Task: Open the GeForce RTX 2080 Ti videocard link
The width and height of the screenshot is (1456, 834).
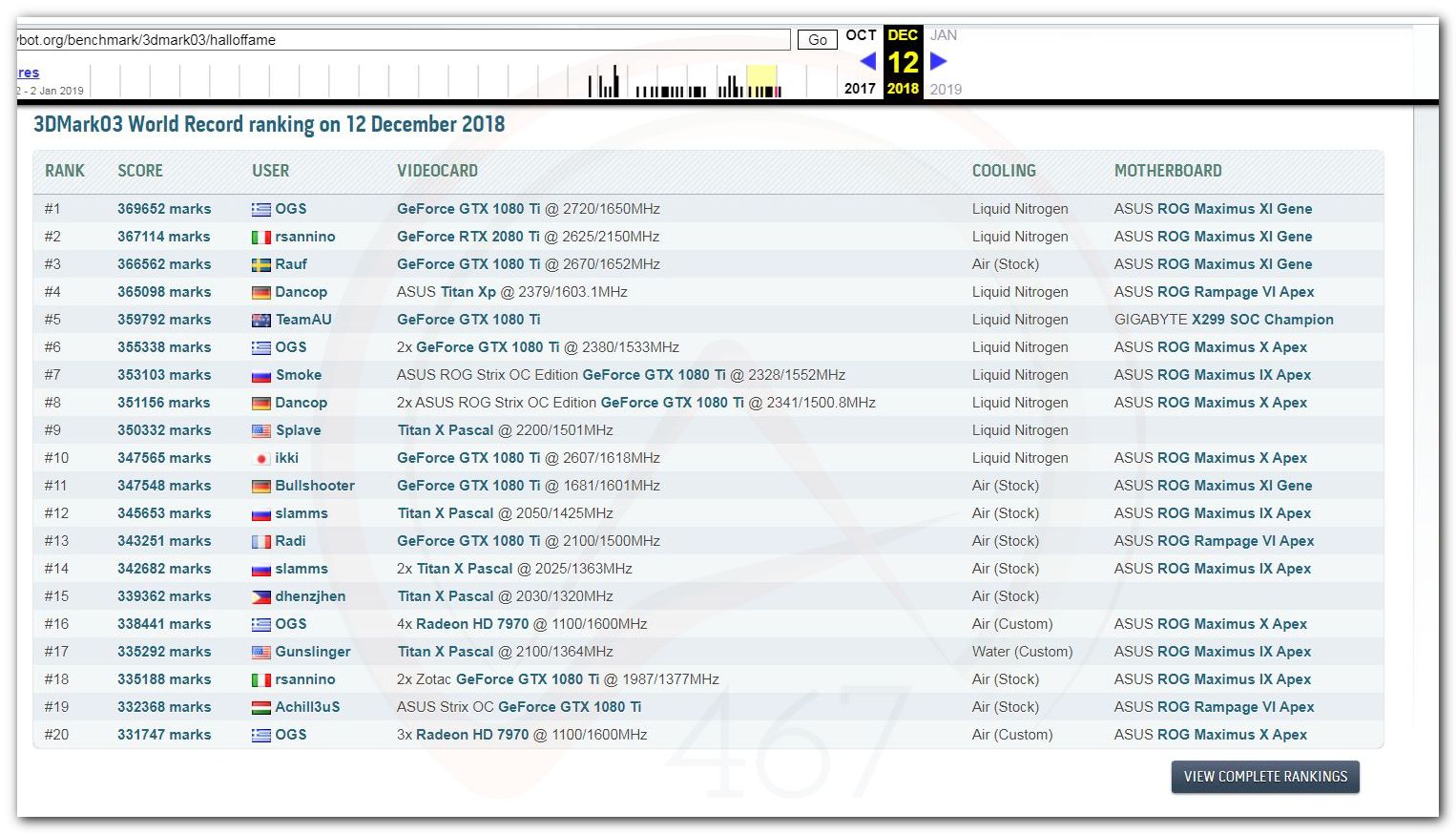Action: pyautogui.click(x=468, y=237)
